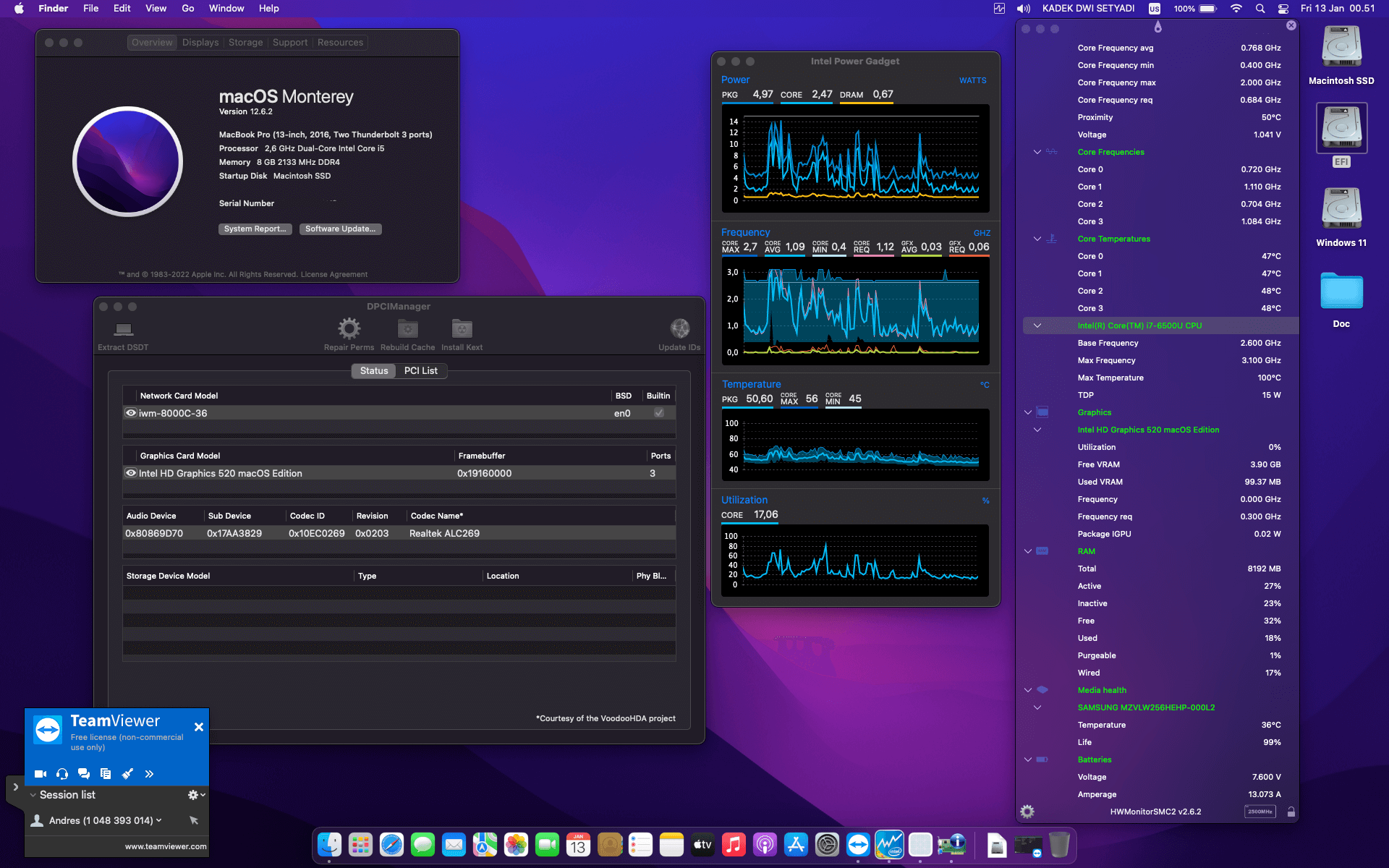Image resolution: width=1389 pixels, height=868 pixels.
Task: Toggle eye icon beside Intel HD Graphics 520
Action: coord(131,473)
